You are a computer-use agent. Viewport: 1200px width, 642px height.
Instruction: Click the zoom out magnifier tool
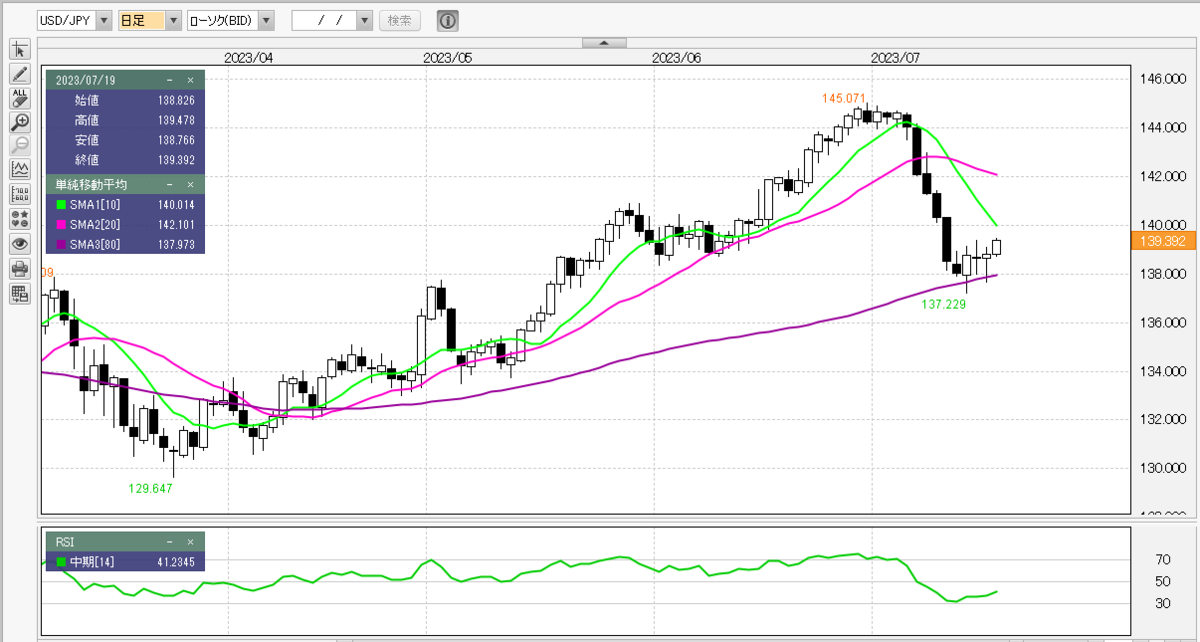pyautogui.click(x=20, y=146)
